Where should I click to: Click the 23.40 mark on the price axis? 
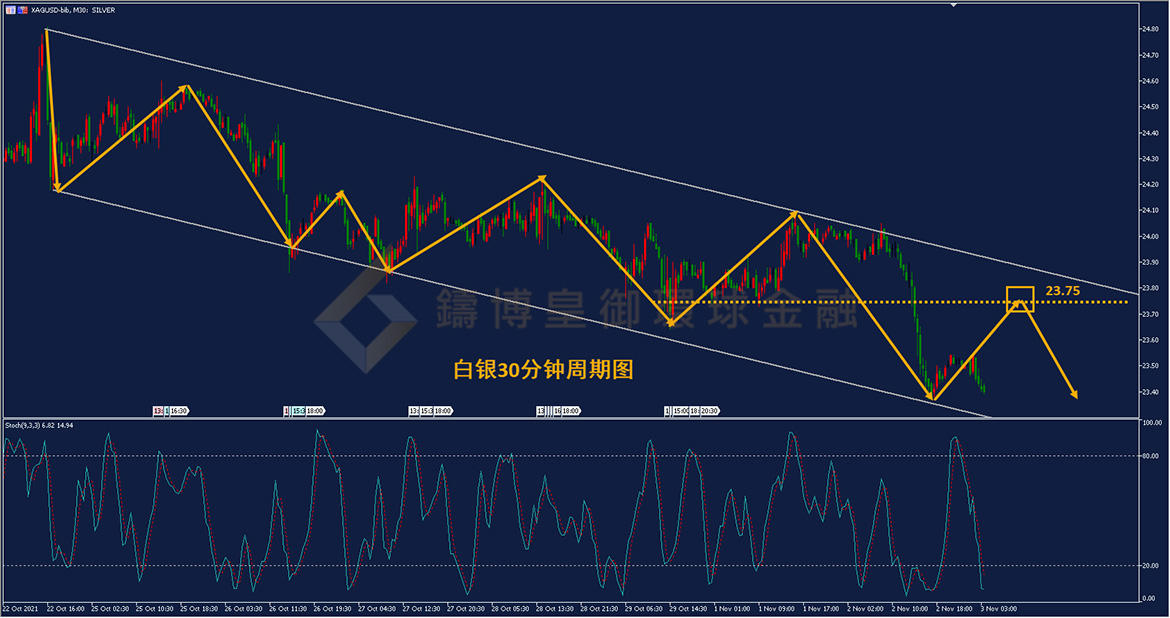pyautogui.click(x=1149, y=392)
